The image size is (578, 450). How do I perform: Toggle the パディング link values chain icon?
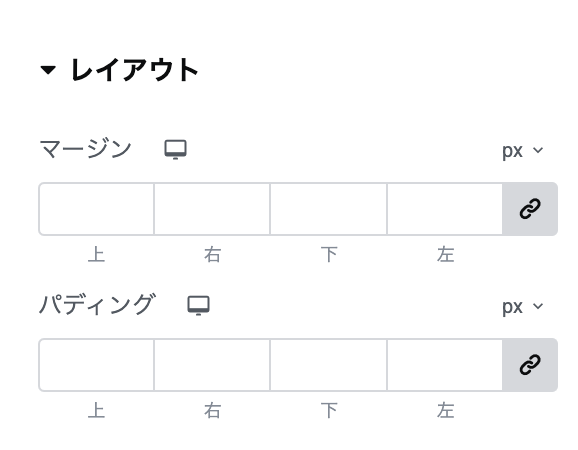coord(530,365)
